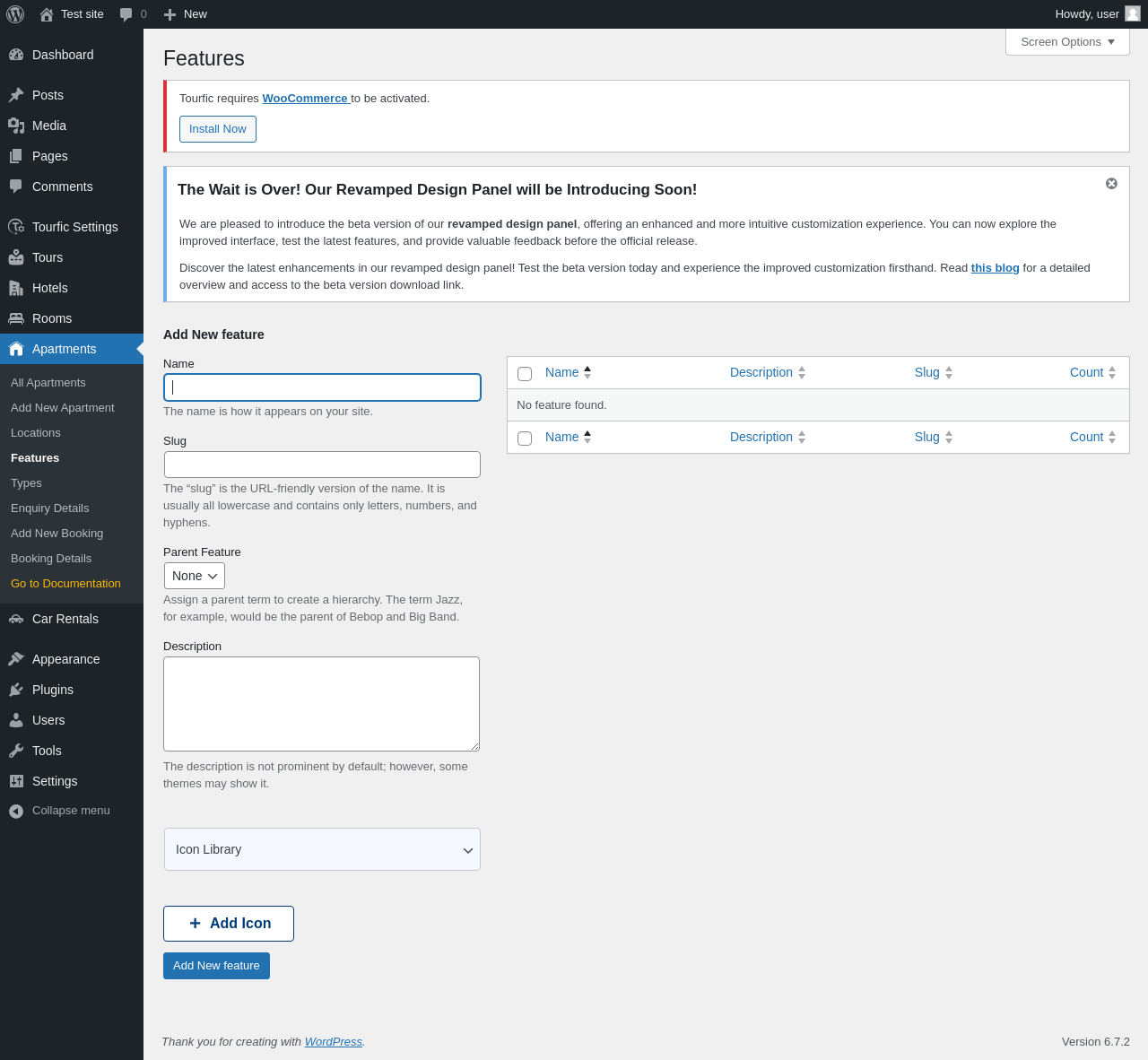This screenshot has height=1060, width=1148.
Task: Open the comments bubble icon in admin bar
Action: pyautogui.click(x=126, y=14)
